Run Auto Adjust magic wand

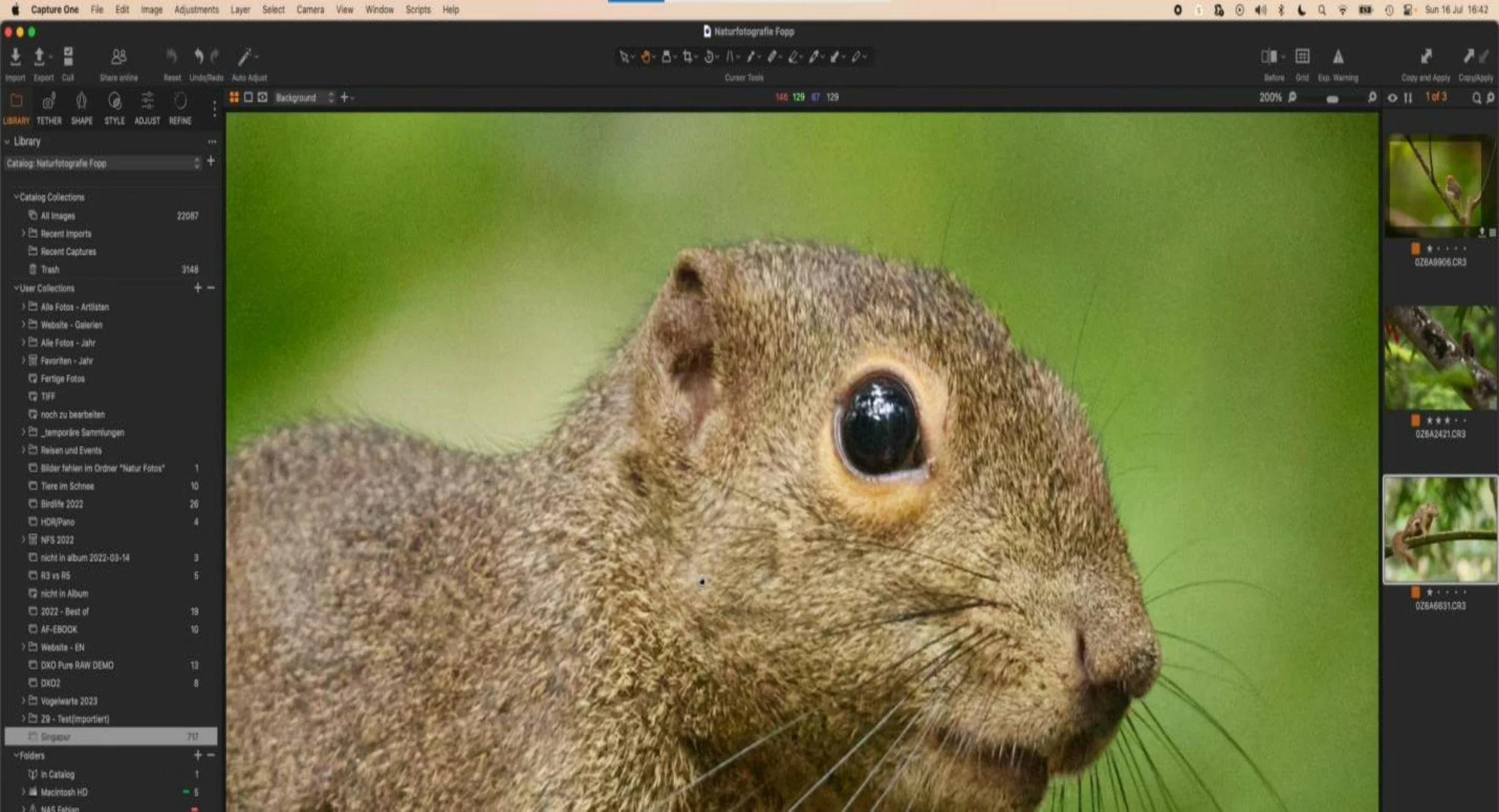tap(245, 58)
